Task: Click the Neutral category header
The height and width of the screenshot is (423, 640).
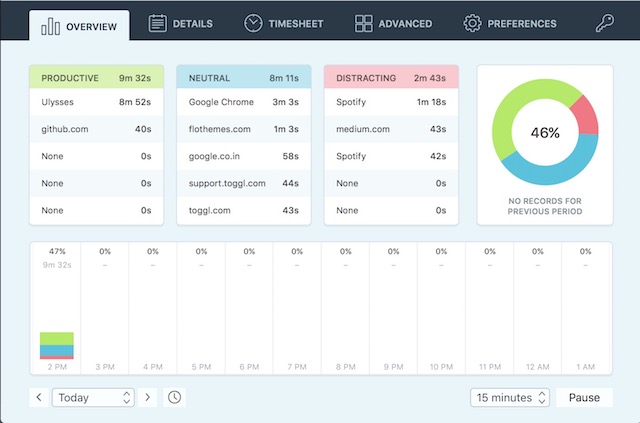Action: coord(243,77)
